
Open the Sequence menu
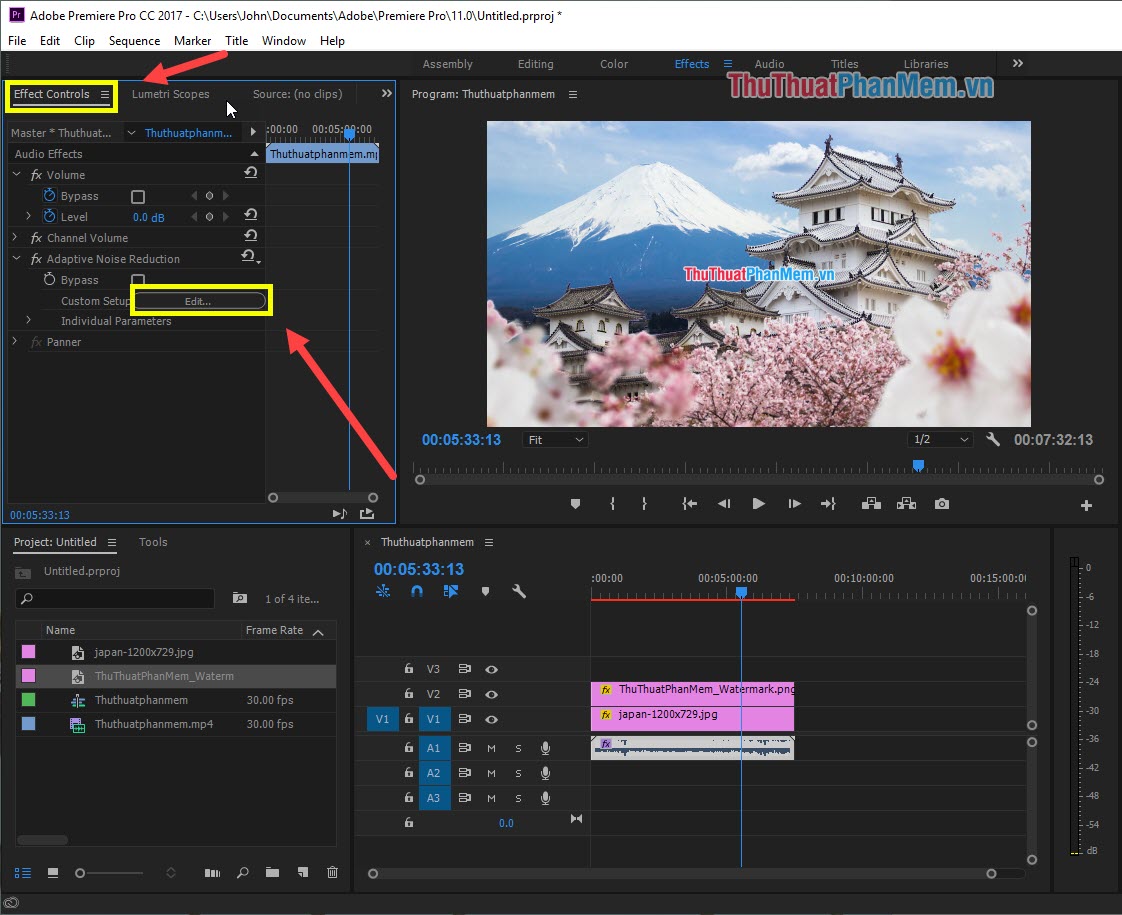click(x=134, y=41)
